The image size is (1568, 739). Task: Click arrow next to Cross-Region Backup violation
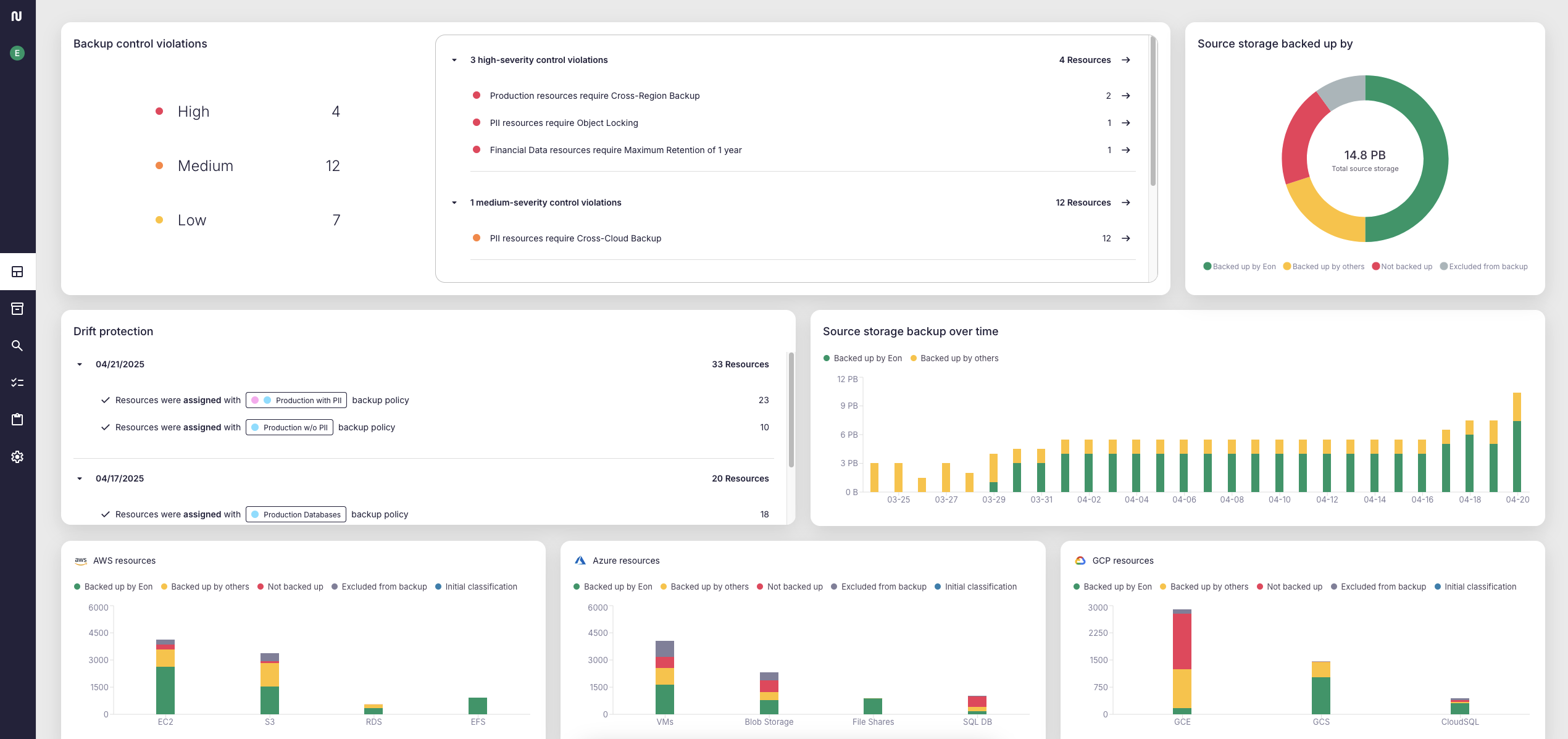tap(1125, 96)
